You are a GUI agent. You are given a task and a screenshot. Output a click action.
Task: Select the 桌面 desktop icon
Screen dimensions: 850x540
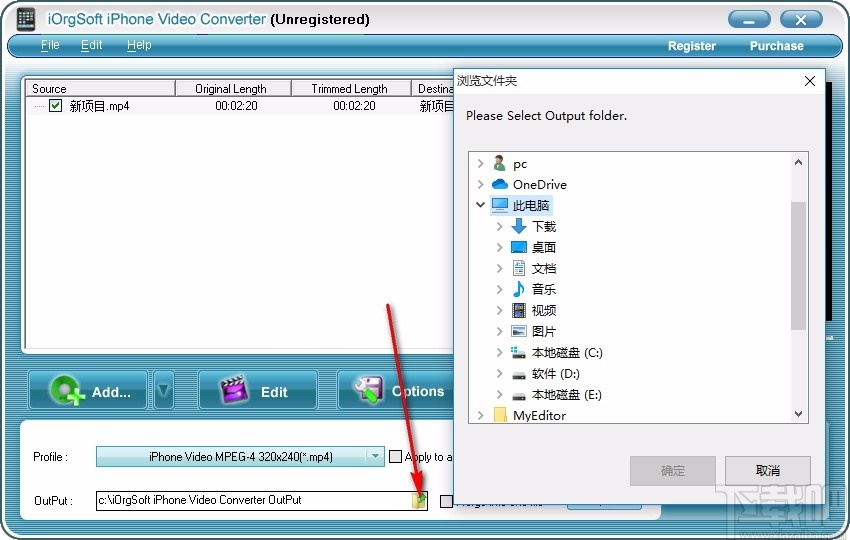click(519, 247)
